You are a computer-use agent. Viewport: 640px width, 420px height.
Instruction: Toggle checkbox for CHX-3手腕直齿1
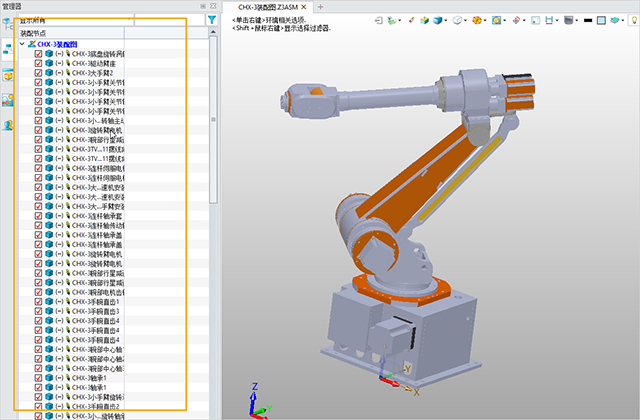coord(39,302)
